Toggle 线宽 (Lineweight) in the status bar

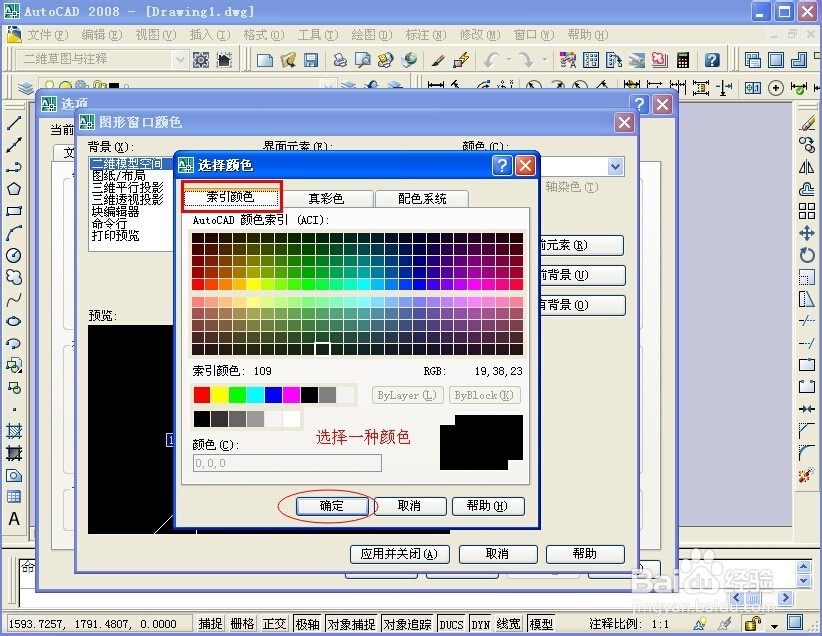point(509,624)
